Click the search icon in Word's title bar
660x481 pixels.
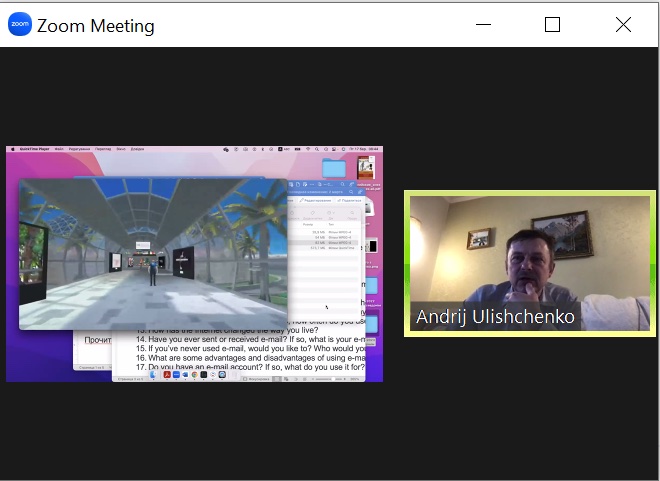pyautogui.click(x=351, y=192)
